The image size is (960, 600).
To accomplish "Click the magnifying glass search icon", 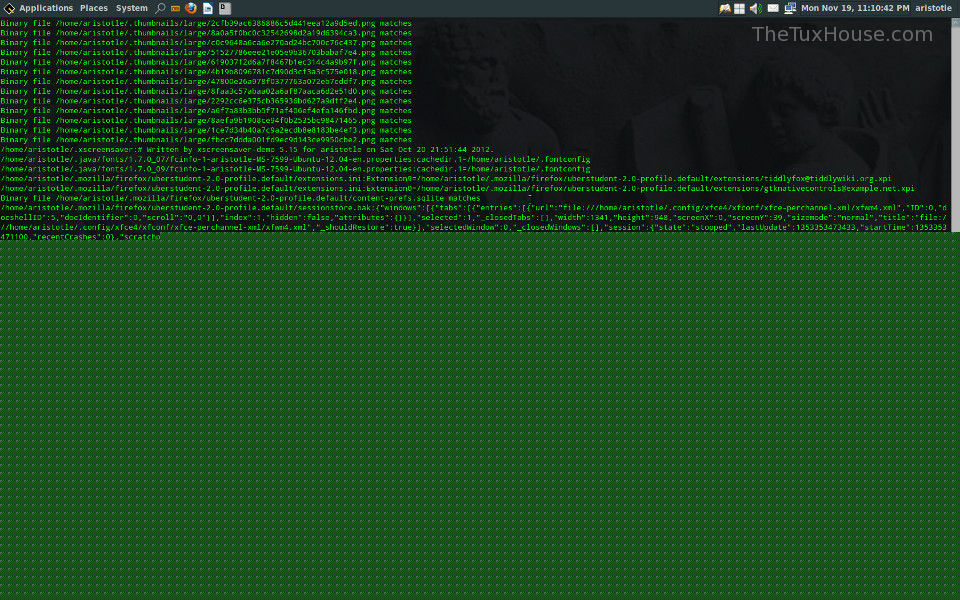I will point(160,8).
